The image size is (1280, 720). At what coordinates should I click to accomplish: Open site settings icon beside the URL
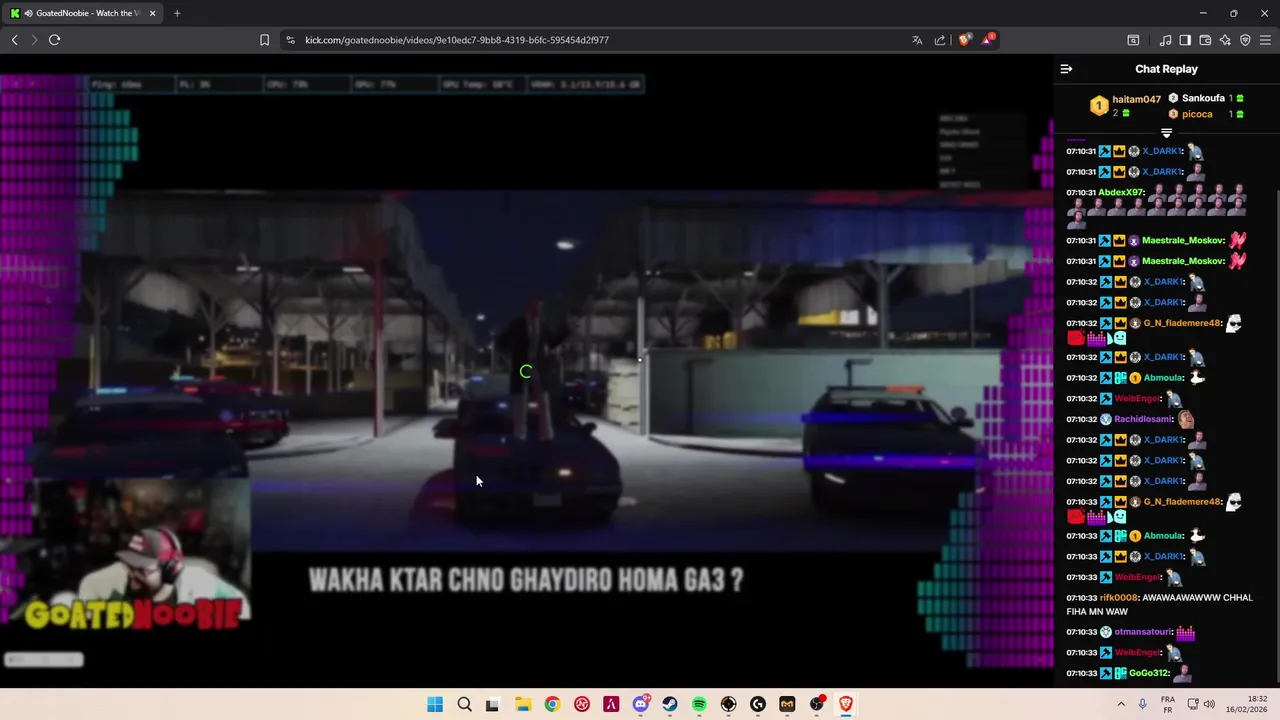pos(290,40)
